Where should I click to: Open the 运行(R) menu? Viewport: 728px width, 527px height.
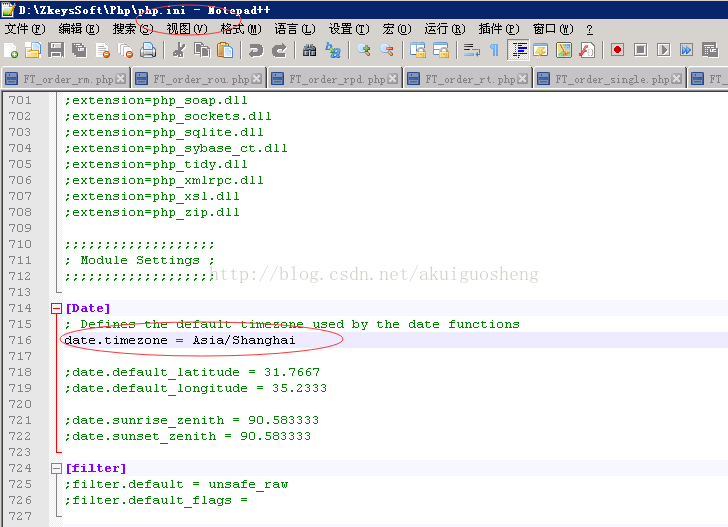[x=445, y=29]
